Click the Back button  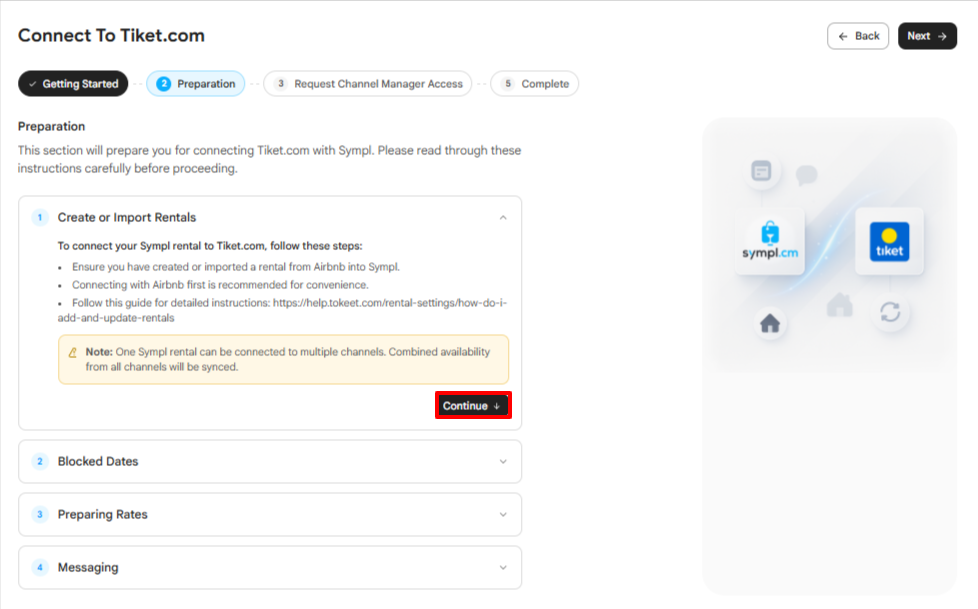point(858,36)
